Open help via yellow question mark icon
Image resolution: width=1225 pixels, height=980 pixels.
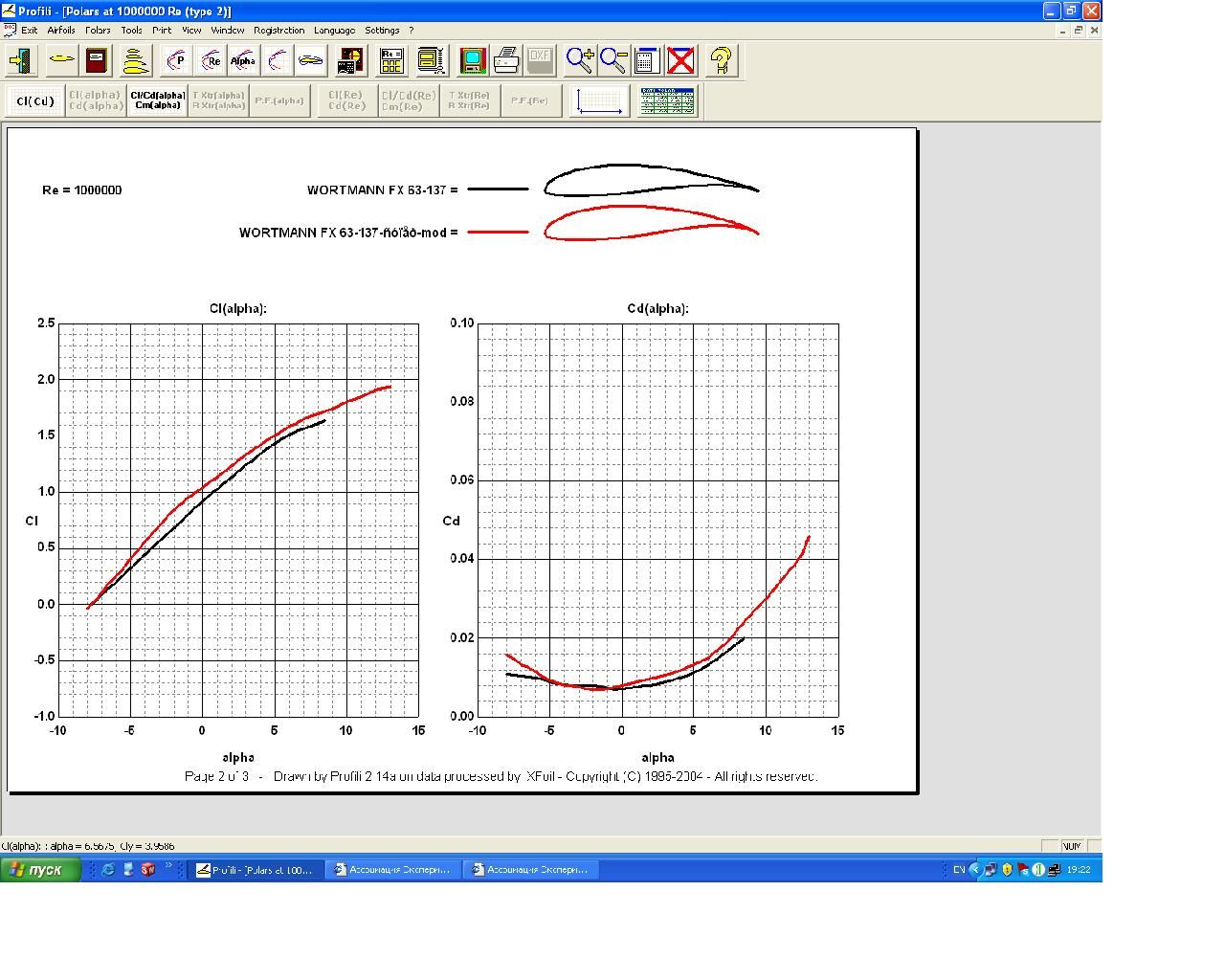721,61
